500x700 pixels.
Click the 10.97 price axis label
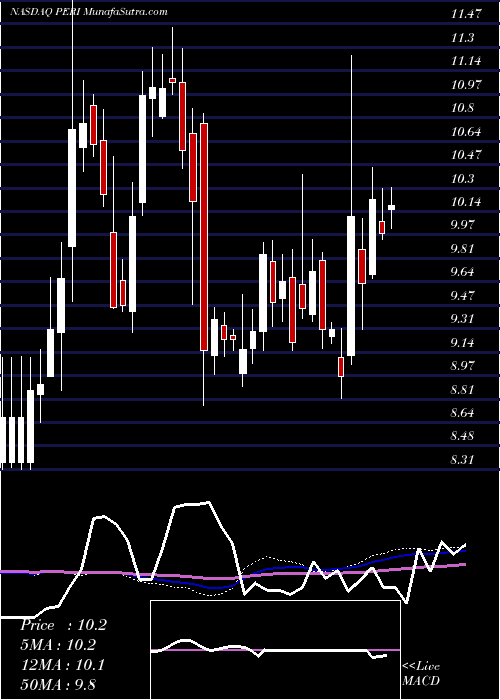467,84
